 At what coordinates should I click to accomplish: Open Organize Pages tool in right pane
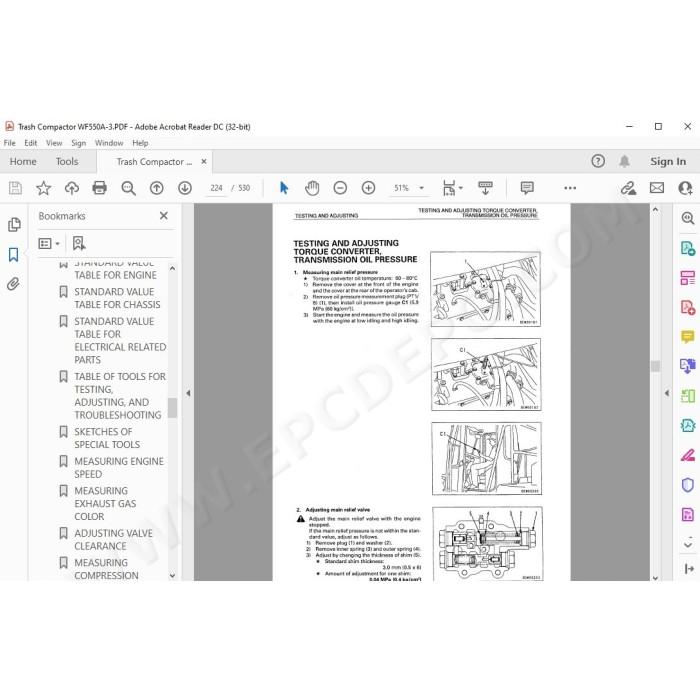click(688, 278)
